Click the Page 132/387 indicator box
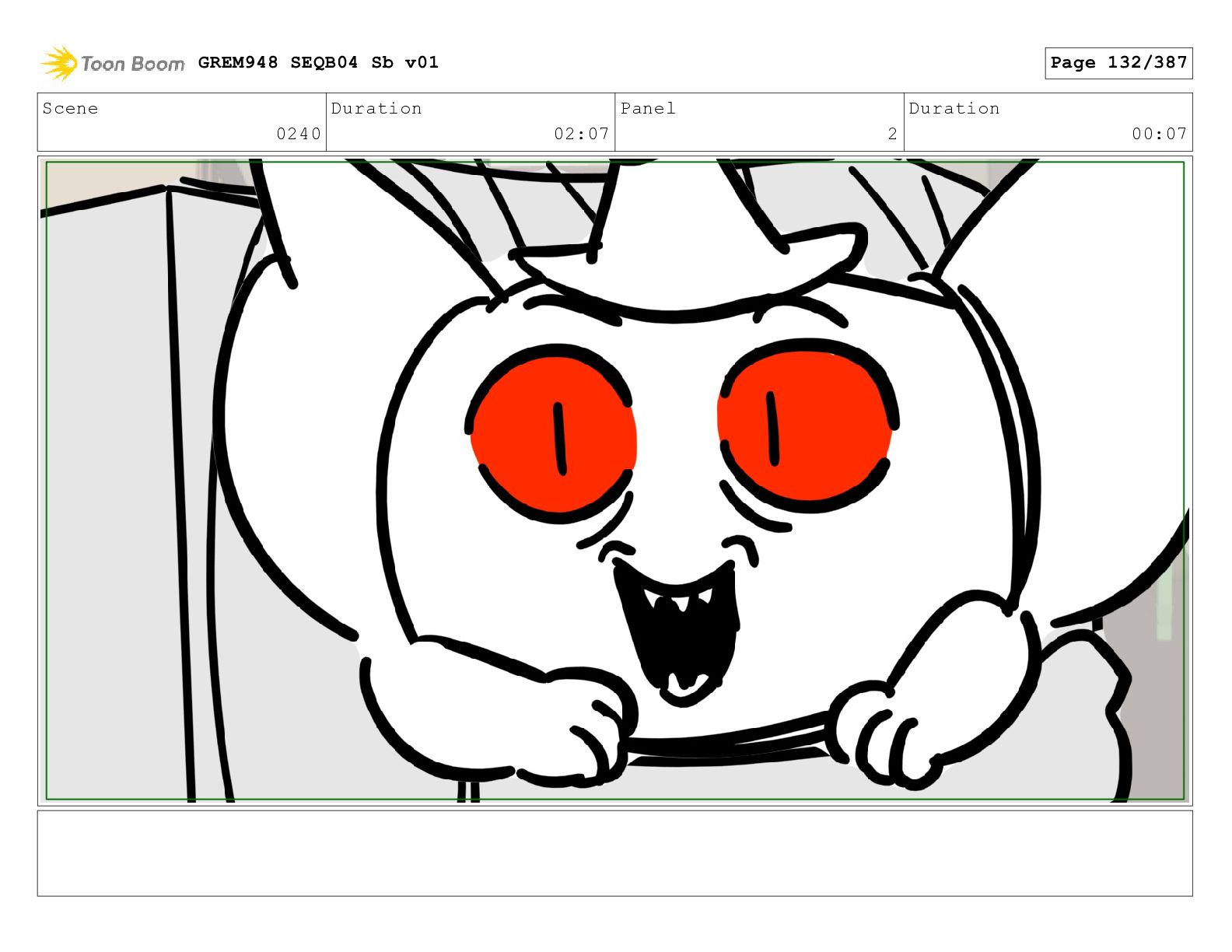Screen dimensions: 1232x952 coord(1118,63)
